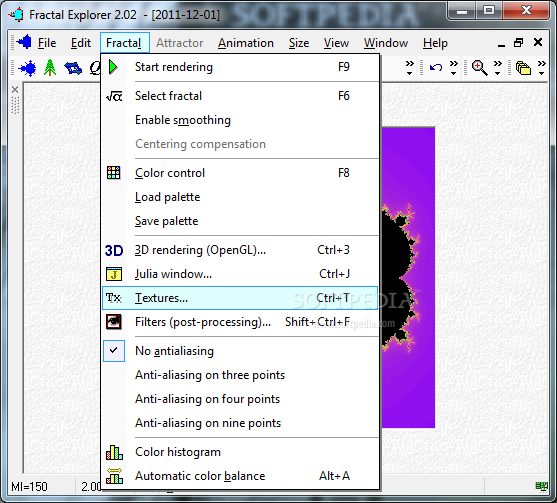Viewport: 557px width, 503px height.
Task: Open Textures dialog entry
Action: (240, 298)
